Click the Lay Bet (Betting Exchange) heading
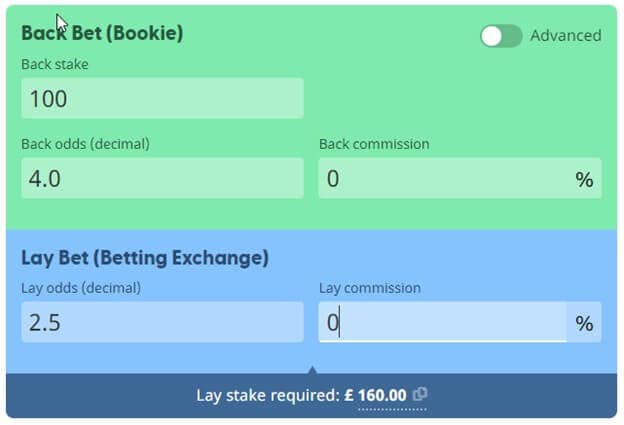Screen dimensions: 624x425 pos(145,258)
